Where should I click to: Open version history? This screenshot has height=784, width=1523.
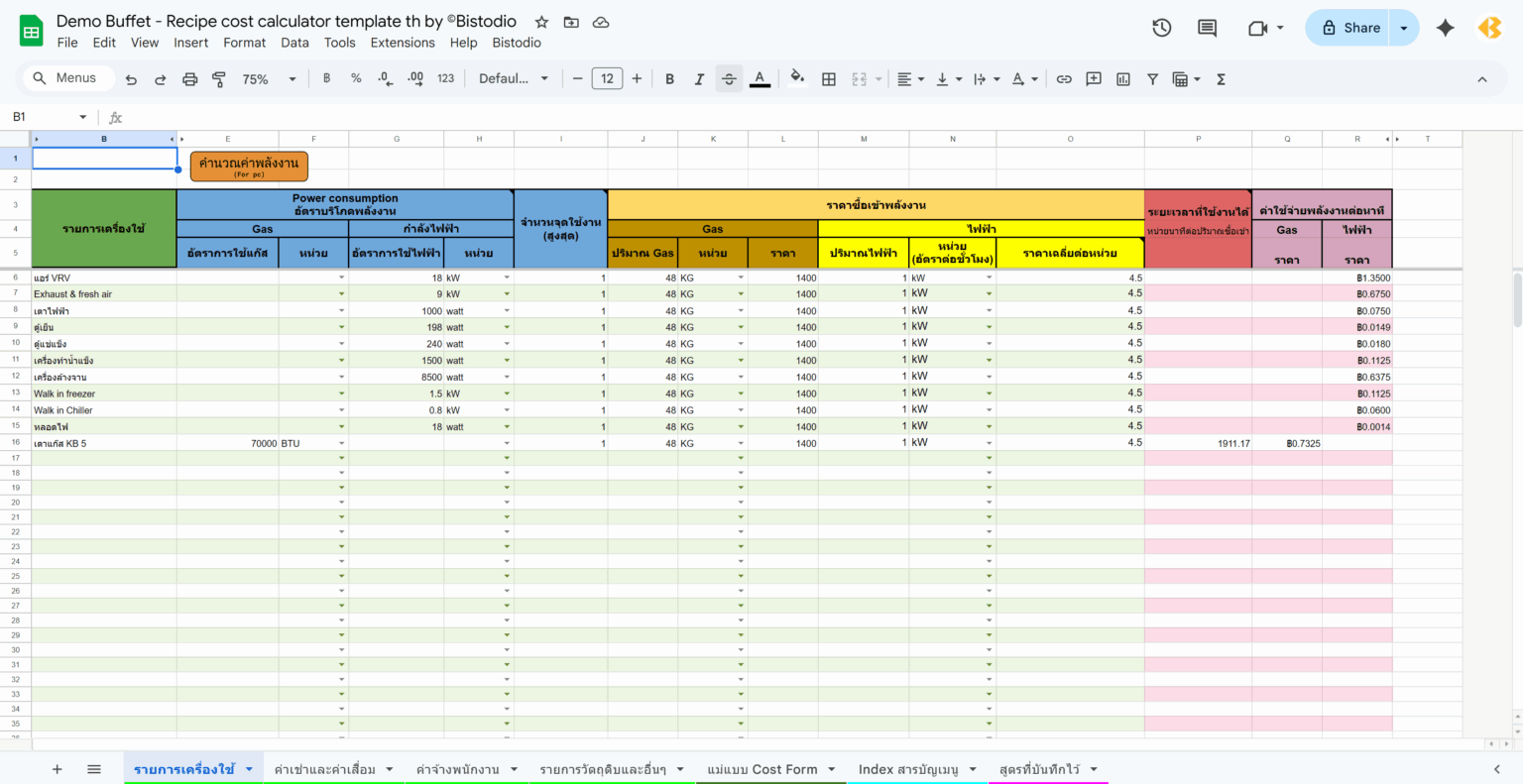(x=1162, y=28)
